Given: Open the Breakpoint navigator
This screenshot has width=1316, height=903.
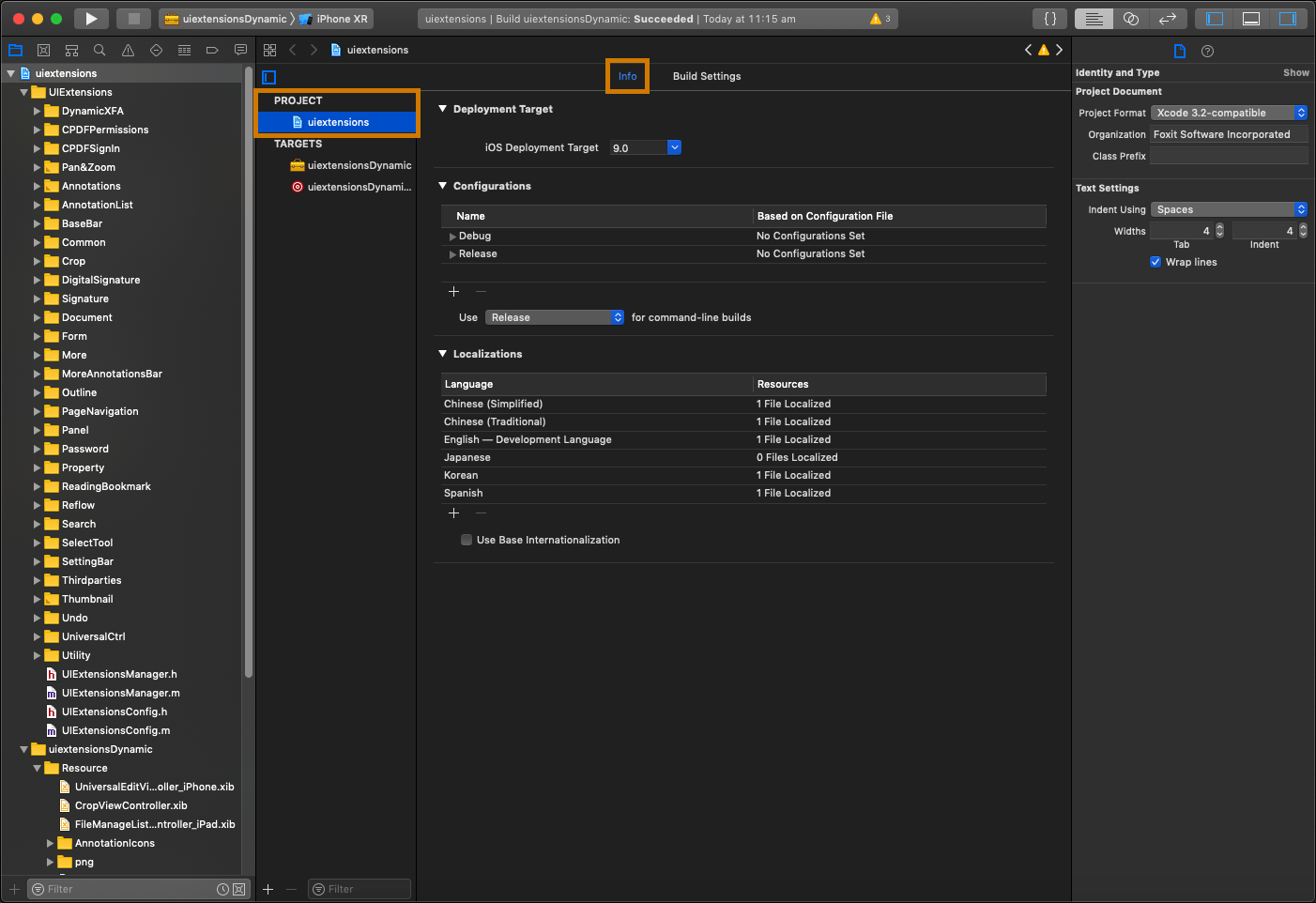Looking at the screenshot, I should point(212,50).
